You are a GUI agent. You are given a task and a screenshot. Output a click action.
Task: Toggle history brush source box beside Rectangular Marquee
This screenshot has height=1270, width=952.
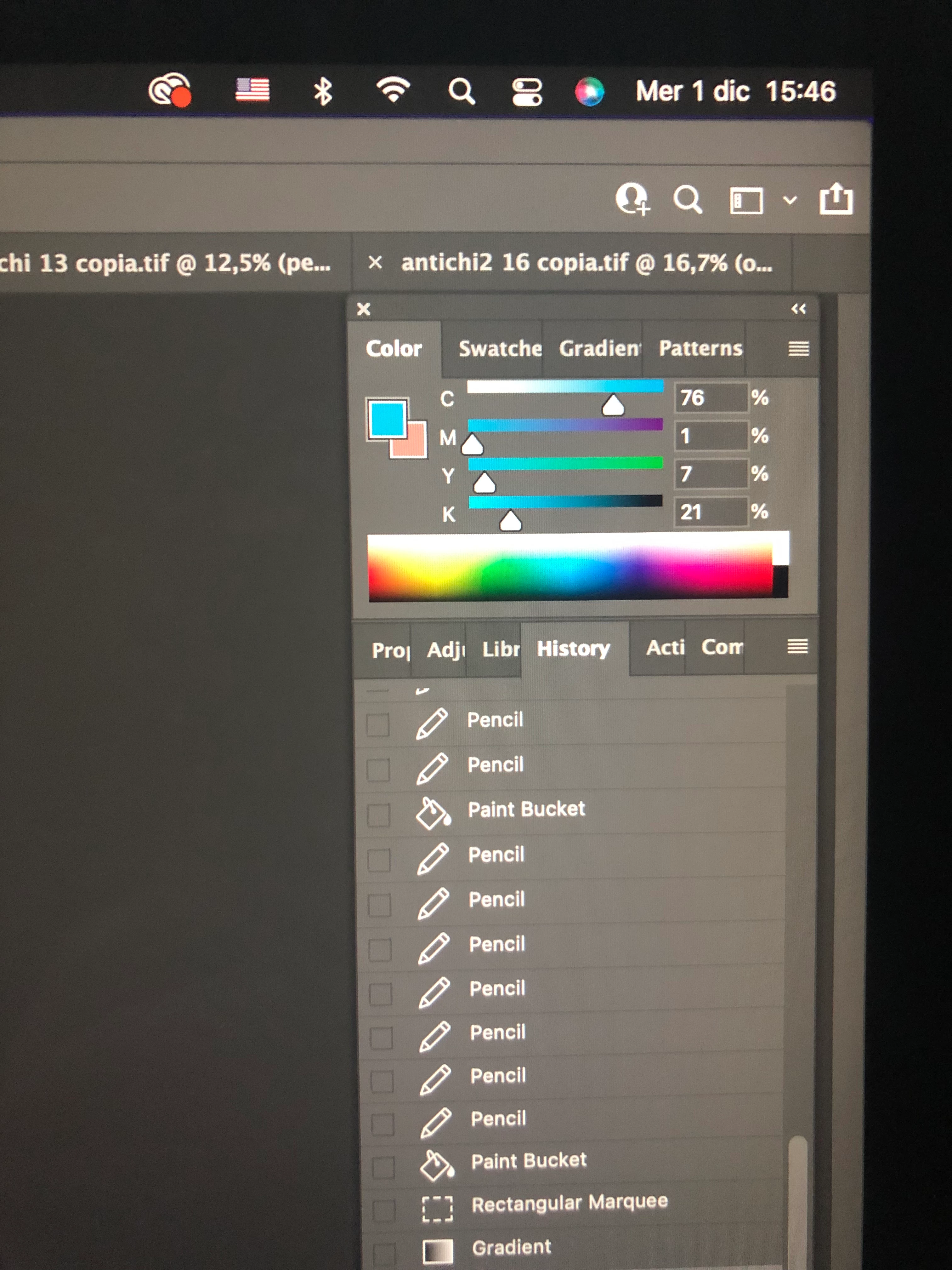click(383, 1210)
